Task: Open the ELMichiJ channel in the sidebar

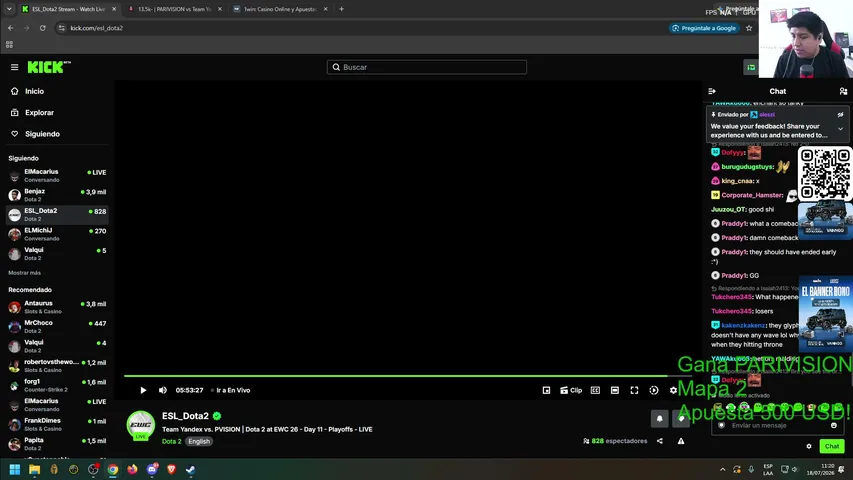Action: [x=57, y=234]
